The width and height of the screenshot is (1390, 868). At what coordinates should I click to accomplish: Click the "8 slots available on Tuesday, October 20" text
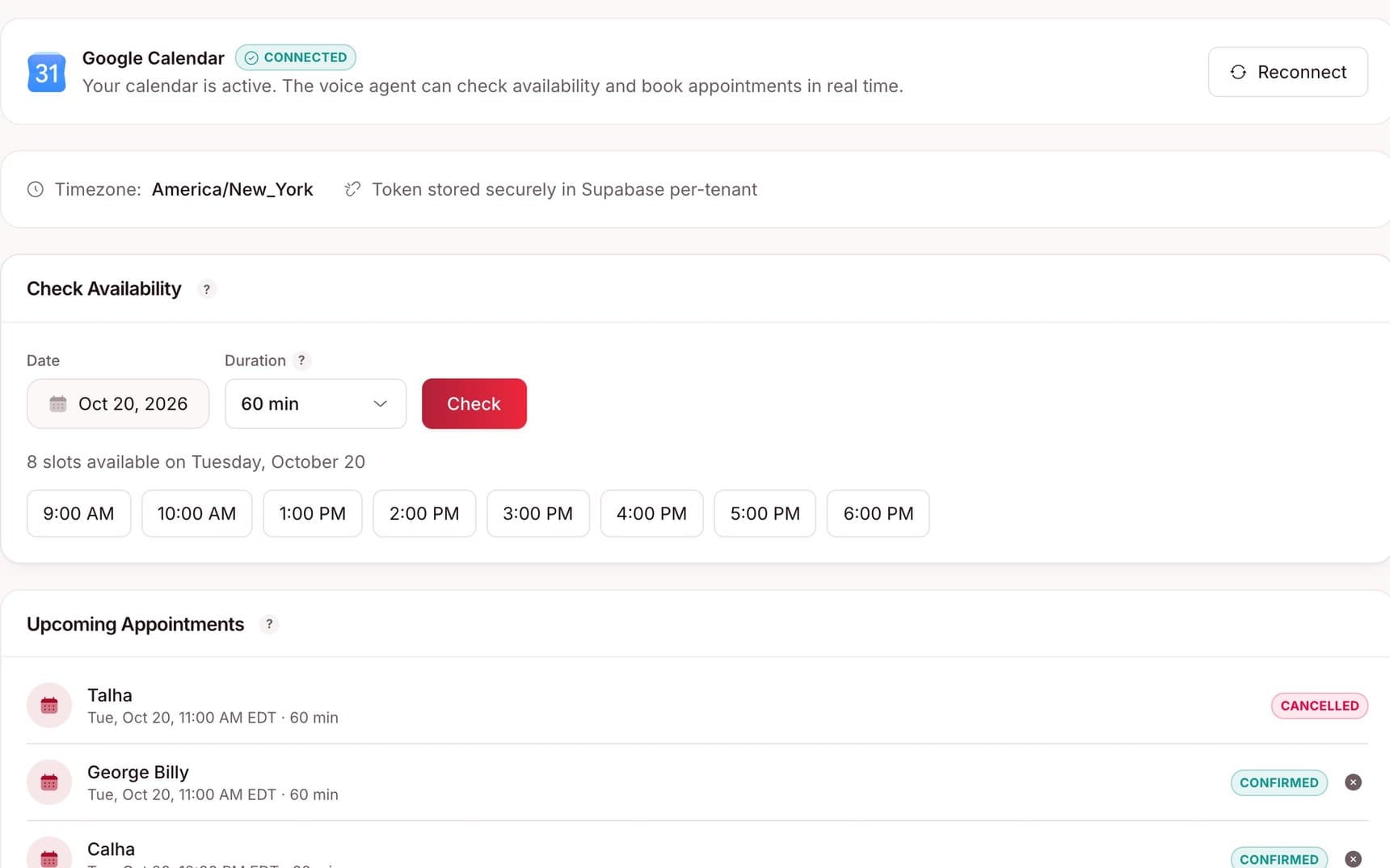click(x=196, y=462)
